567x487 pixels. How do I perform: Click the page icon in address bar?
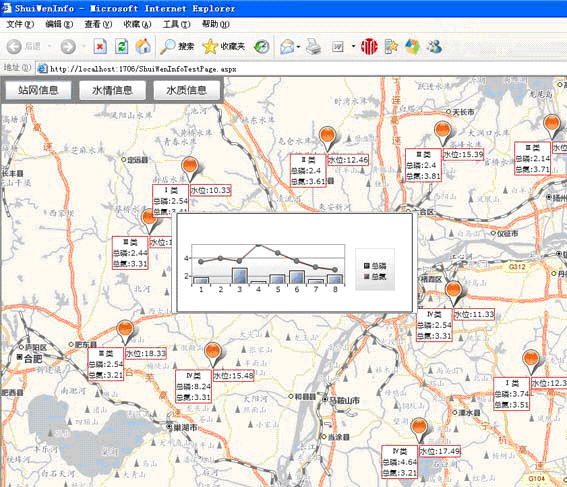coord(42,68)
